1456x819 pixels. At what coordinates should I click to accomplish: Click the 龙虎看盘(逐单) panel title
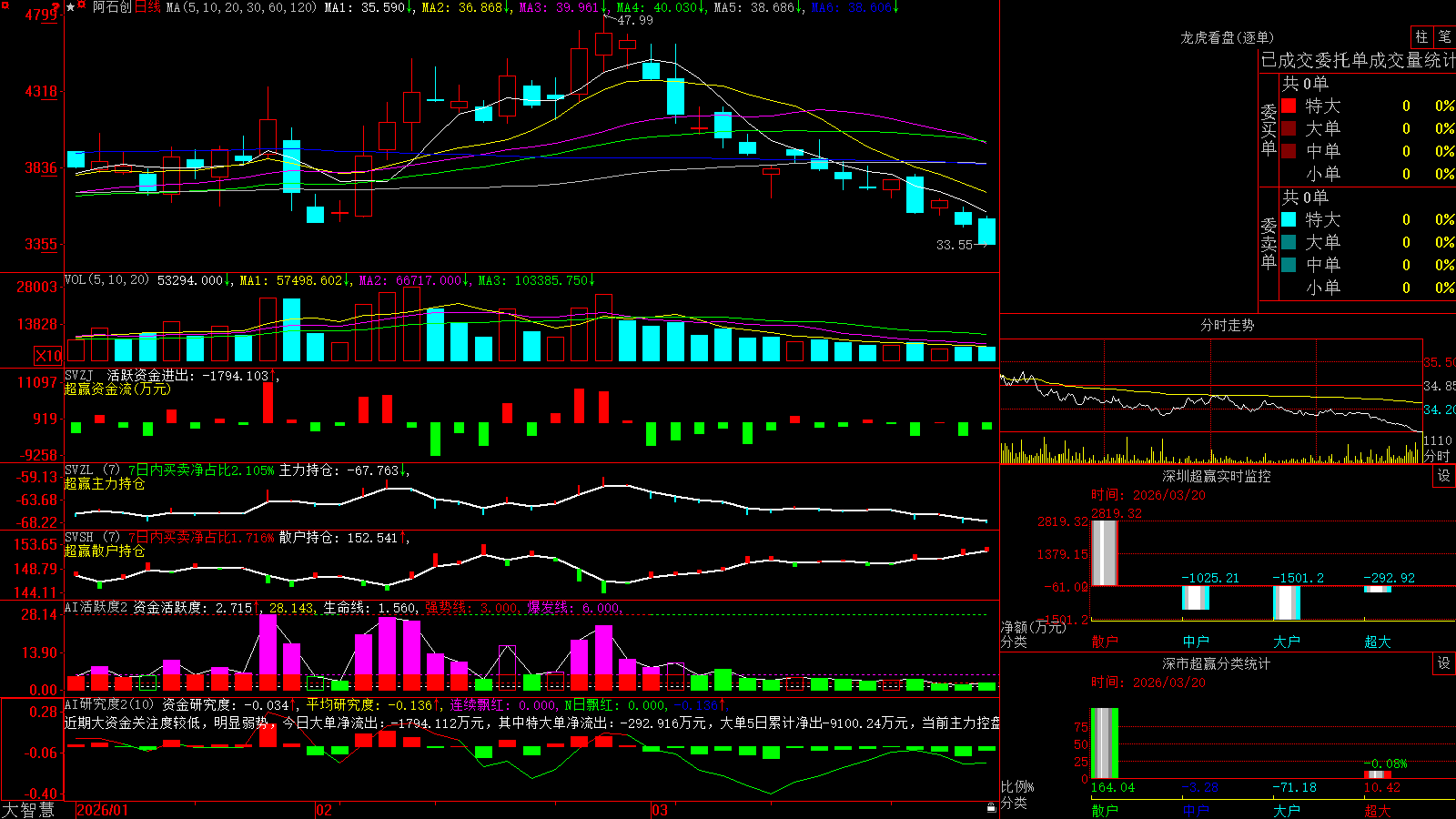pyautogui.click(x=1227, y=37)
